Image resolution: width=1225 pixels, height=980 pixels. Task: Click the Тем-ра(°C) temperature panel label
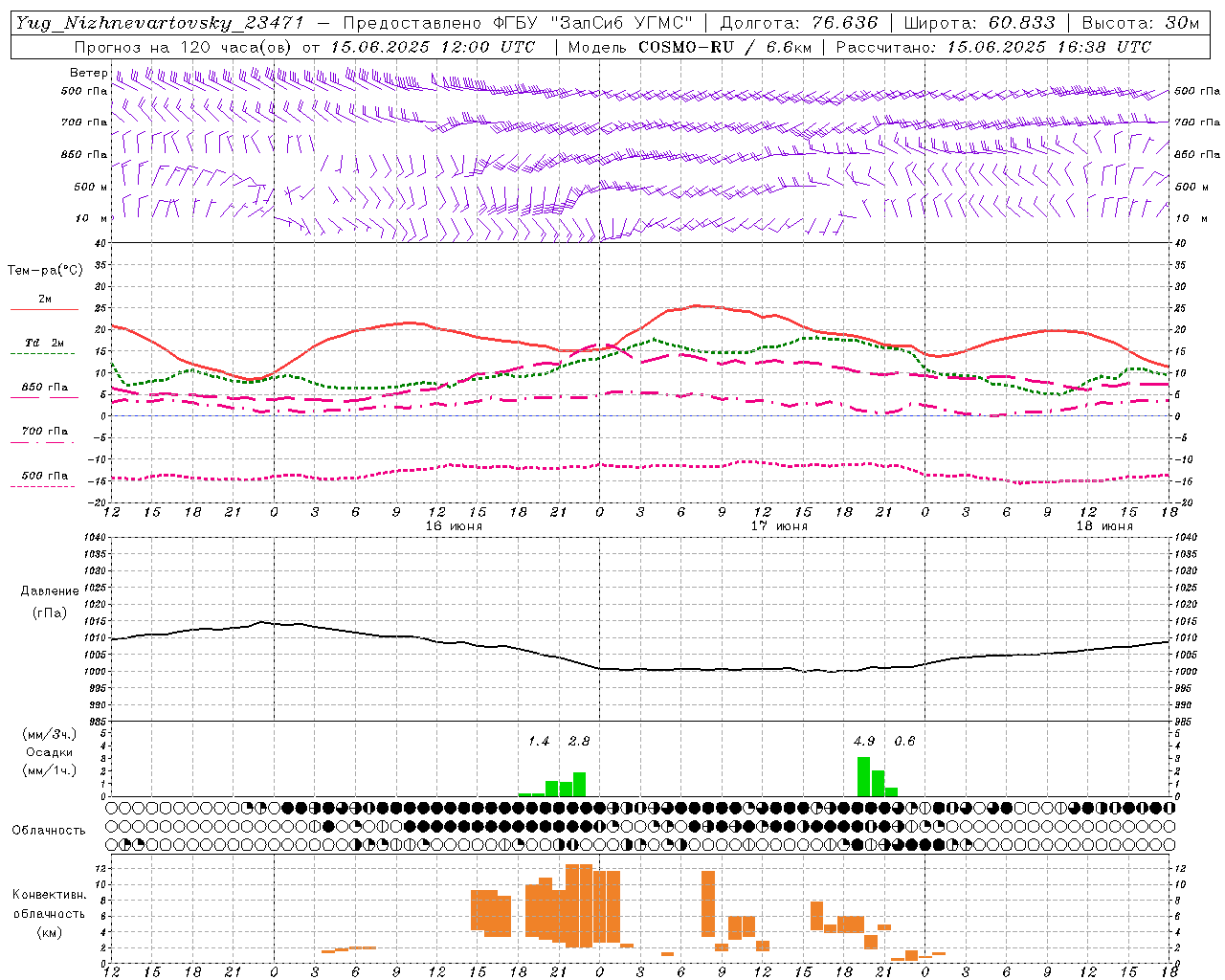[45, 271]
